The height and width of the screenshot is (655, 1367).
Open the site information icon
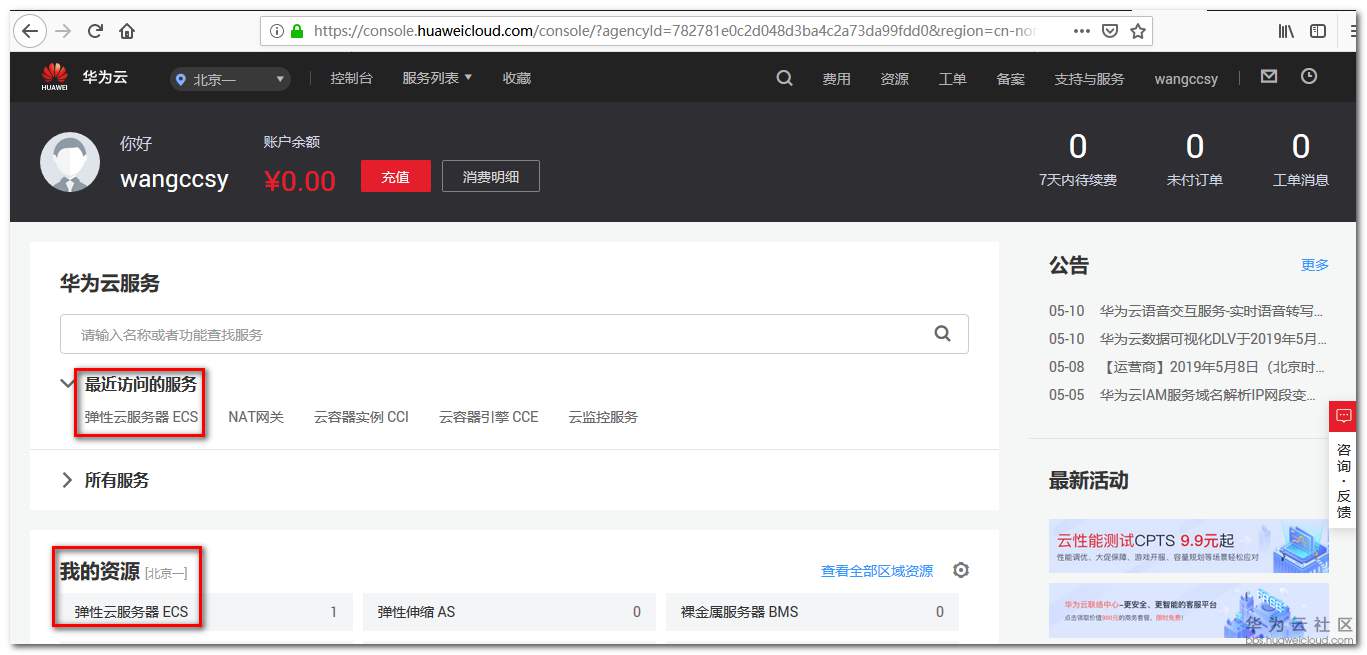[x=276, y=31]
